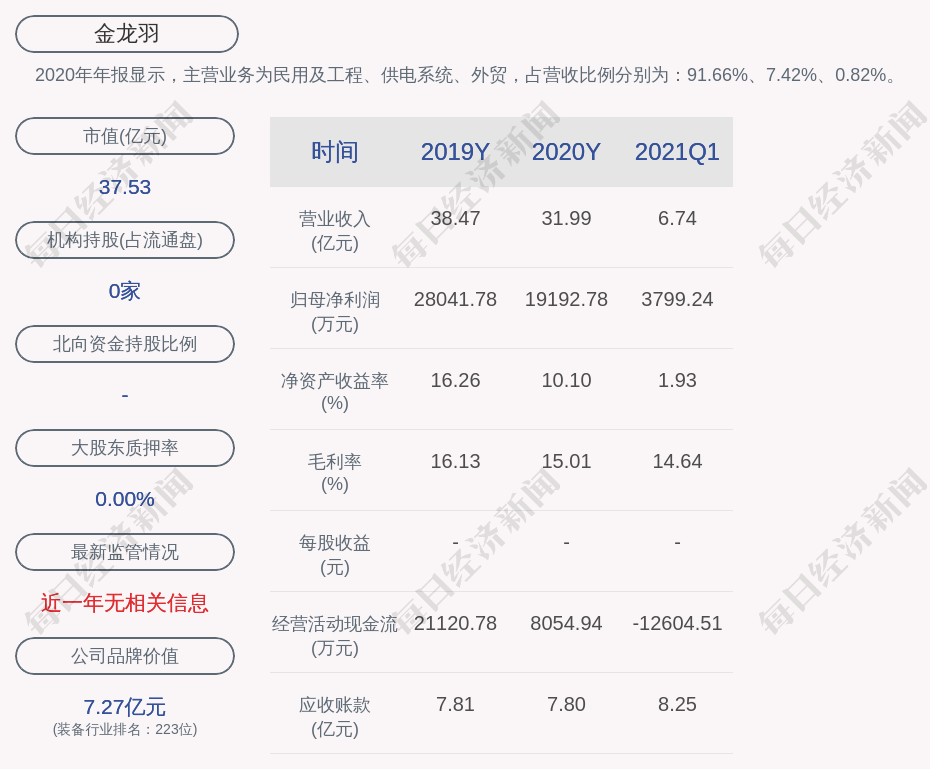Select cash flow value 21120.78
This screenshot has width=930, height=769.
point(456,623)
